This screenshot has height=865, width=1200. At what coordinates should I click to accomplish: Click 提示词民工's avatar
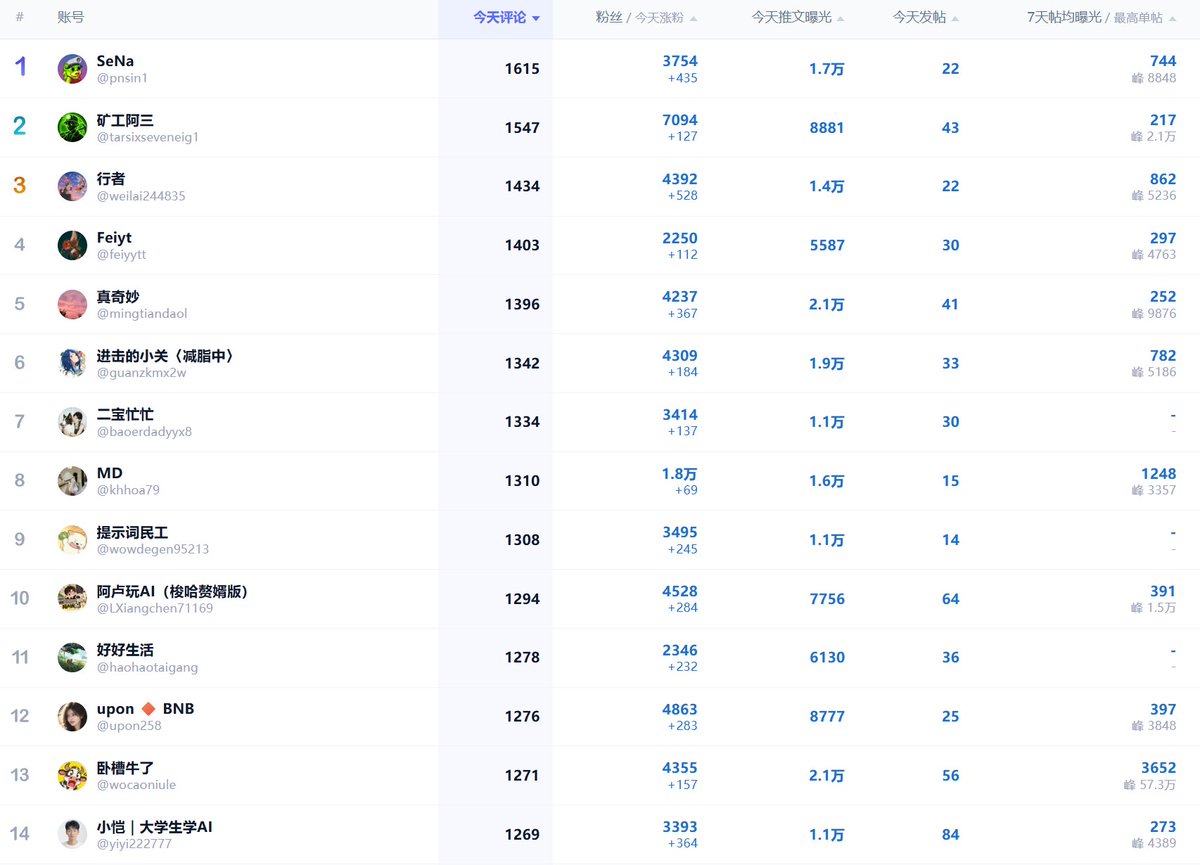point(72,540)
